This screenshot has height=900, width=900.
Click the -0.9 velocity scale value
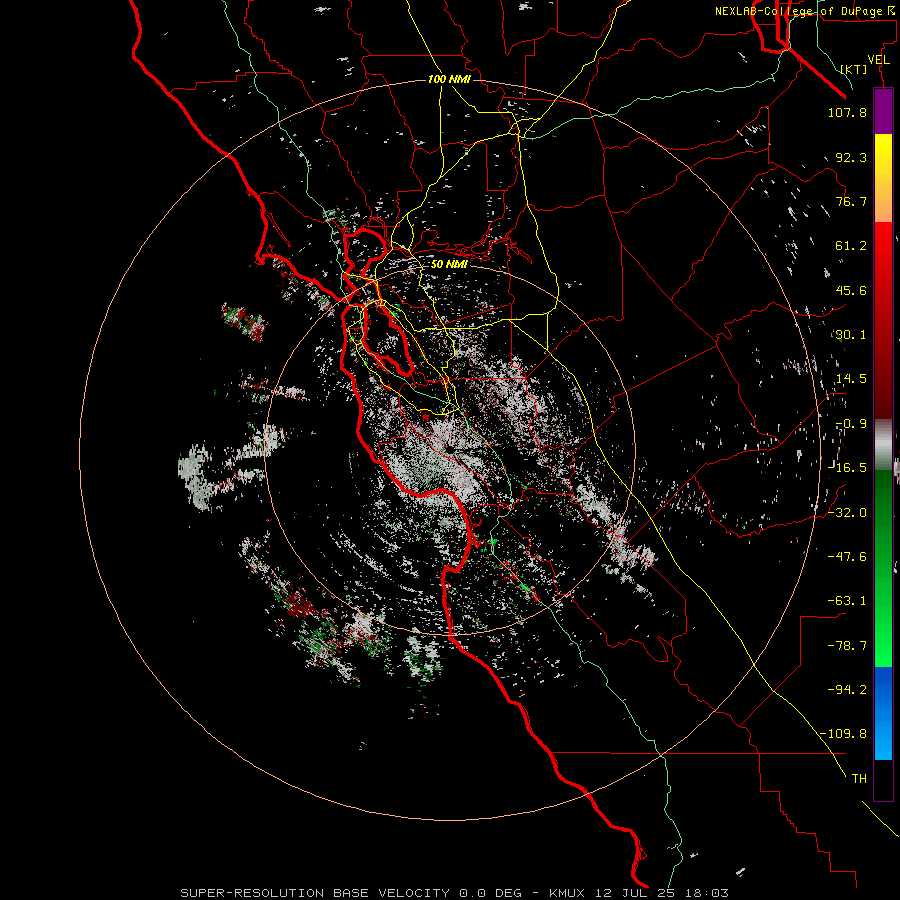tap(851, 424)
